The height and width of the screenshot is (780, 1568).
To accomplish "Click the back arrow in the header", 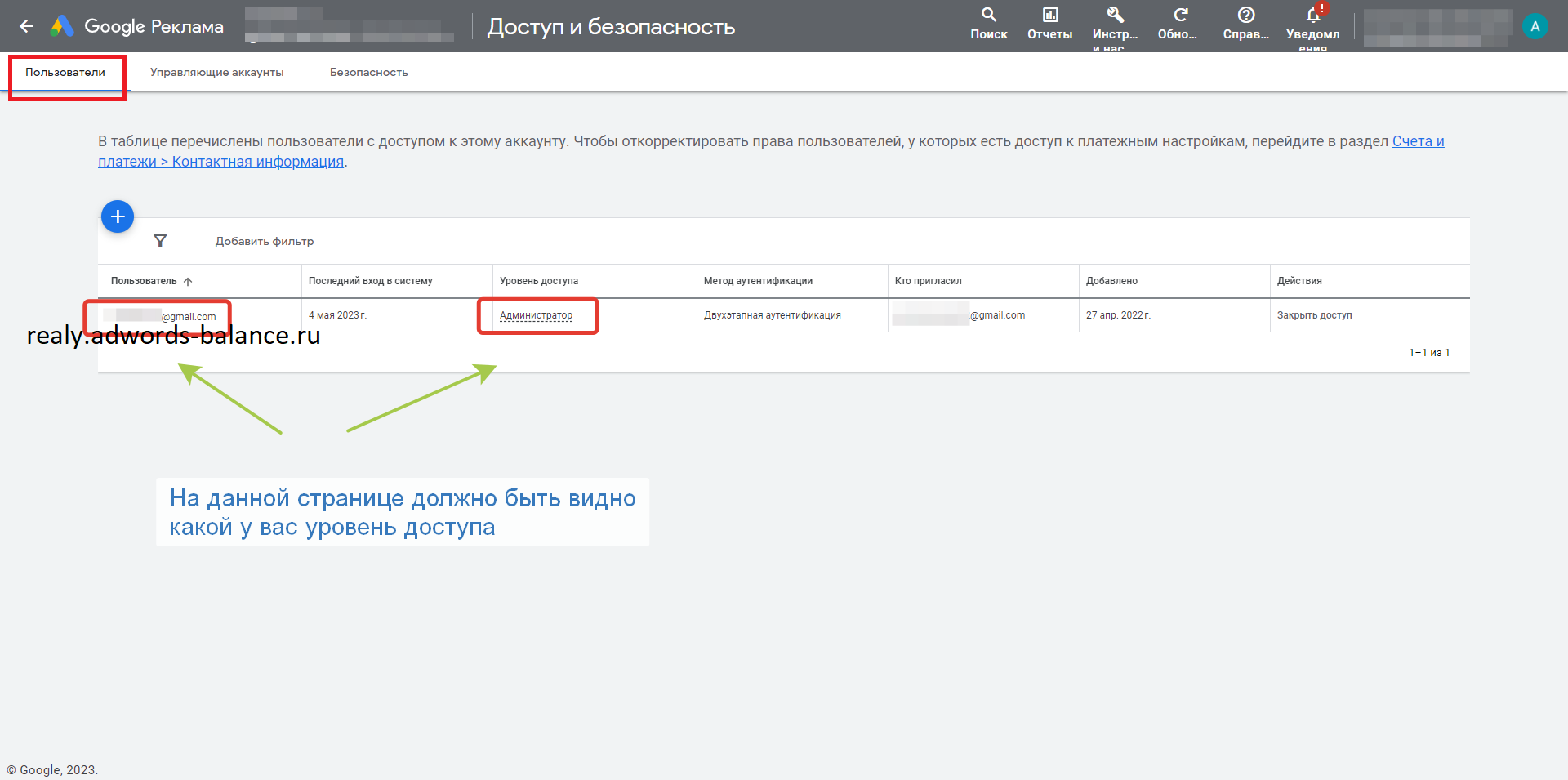I will (x=26, y=26).
